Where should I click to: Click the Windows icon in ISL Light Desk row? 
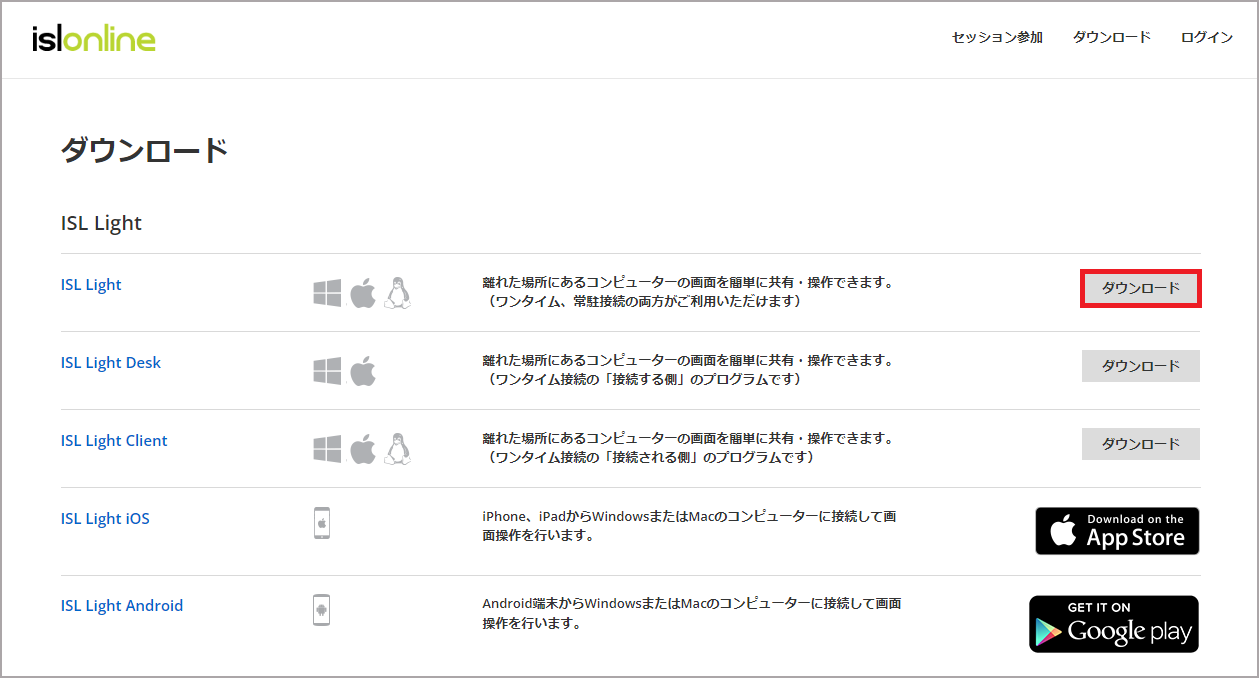point(327,371)
